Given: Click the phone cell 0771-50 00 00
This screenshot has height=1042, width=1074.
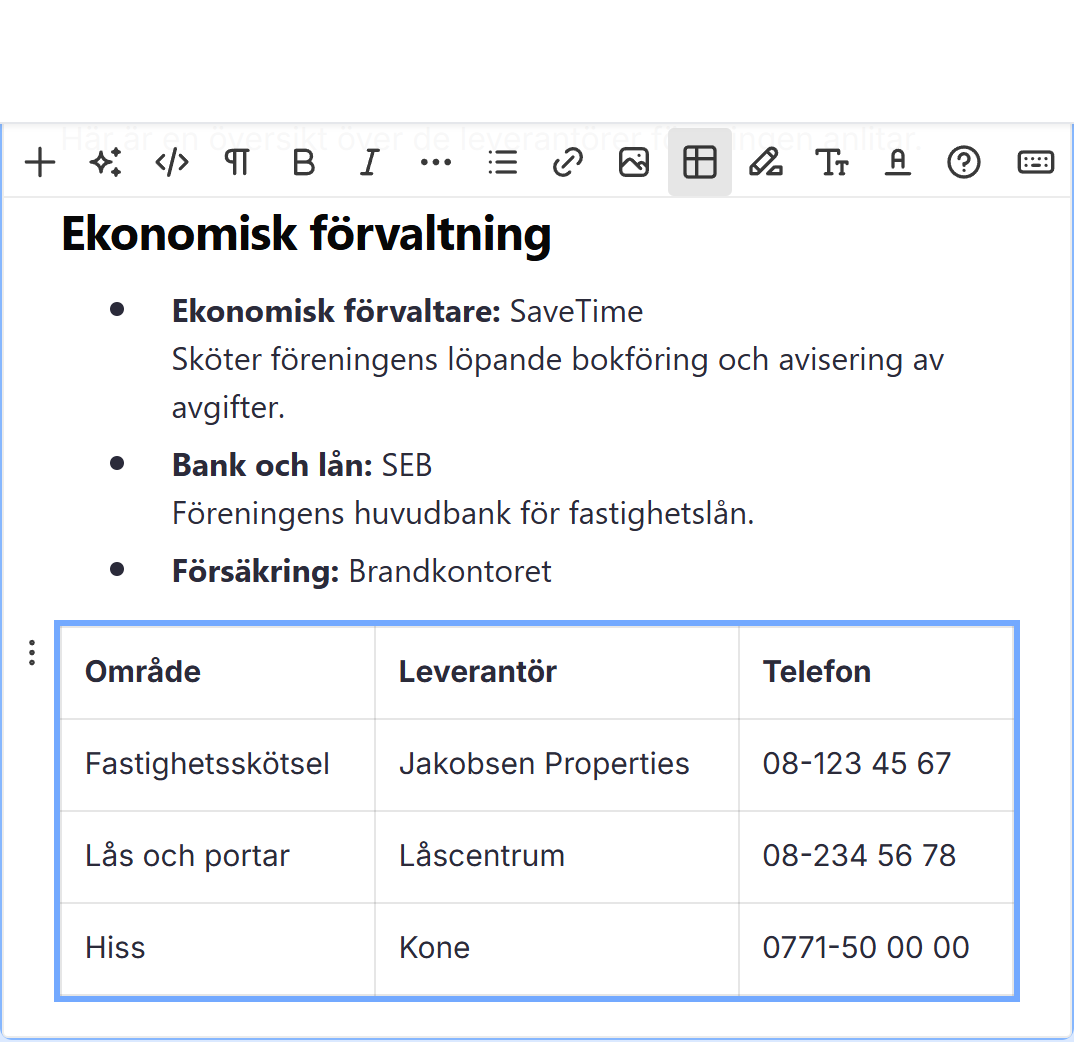Looking at the screenshot, I should (876, 949).
